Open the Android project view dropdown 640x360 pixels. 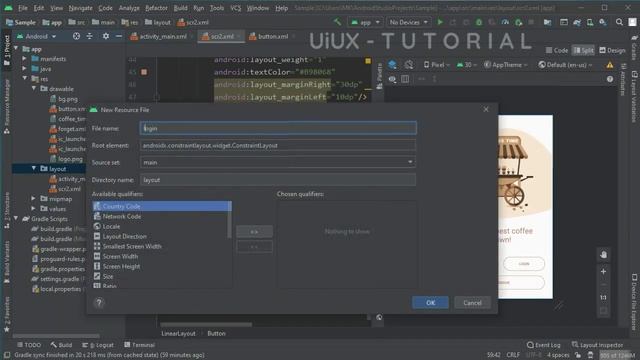[36, 36]
